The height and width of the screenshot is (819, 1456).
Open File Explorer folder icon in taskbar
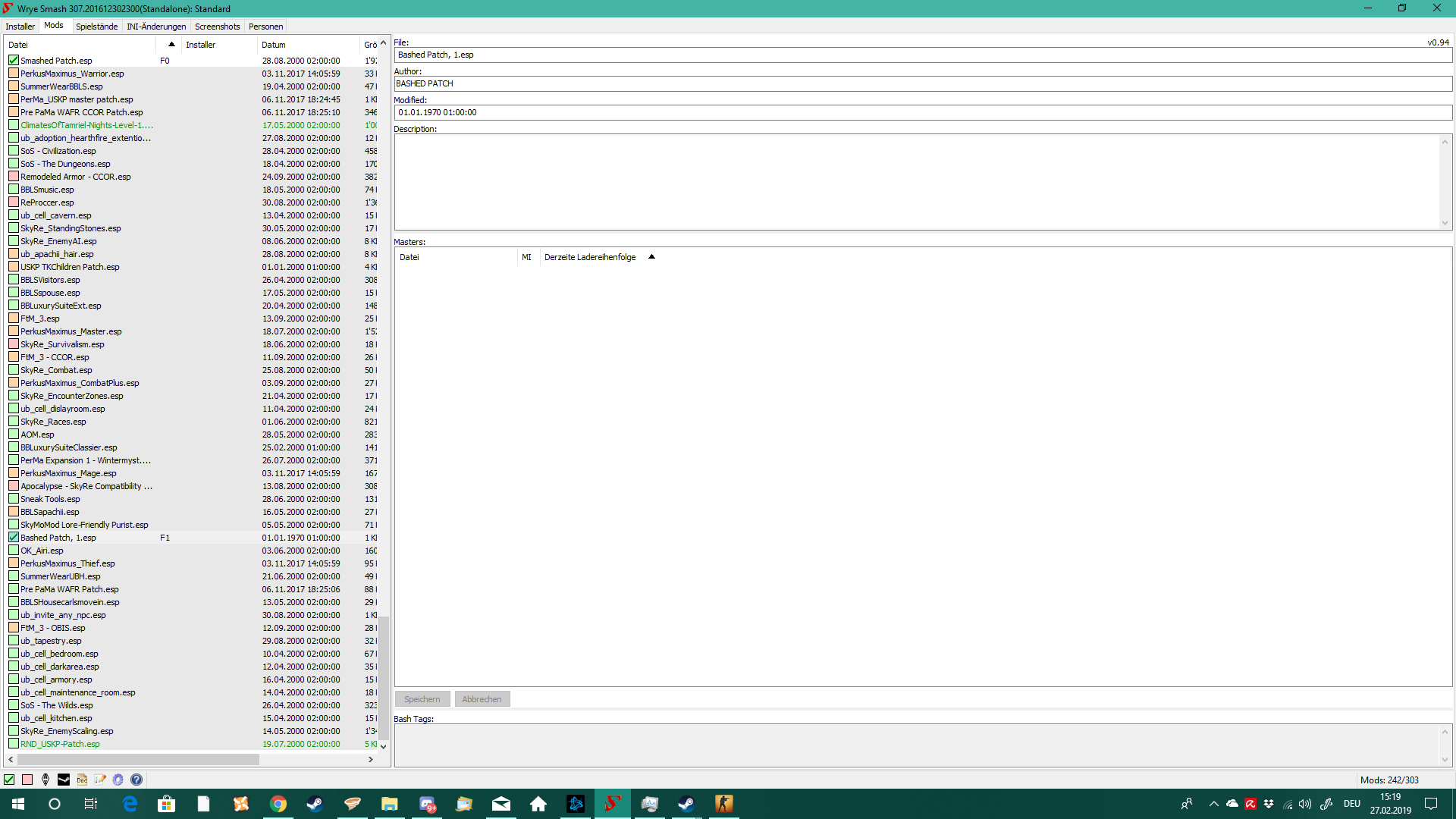point(390,804)
